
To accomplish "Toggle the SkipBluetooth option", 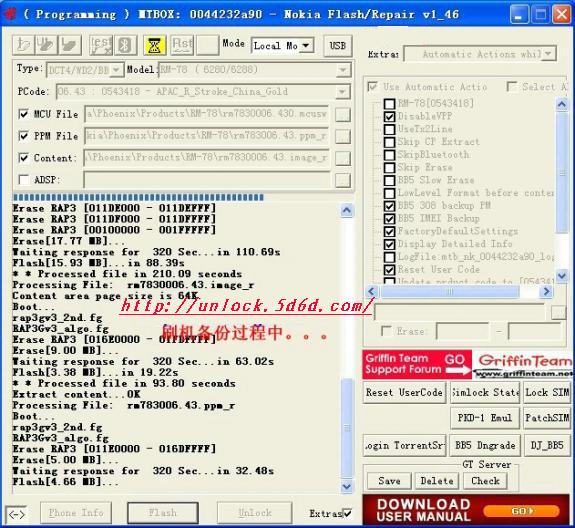I will pyautogui.click(x=389, y=155).
